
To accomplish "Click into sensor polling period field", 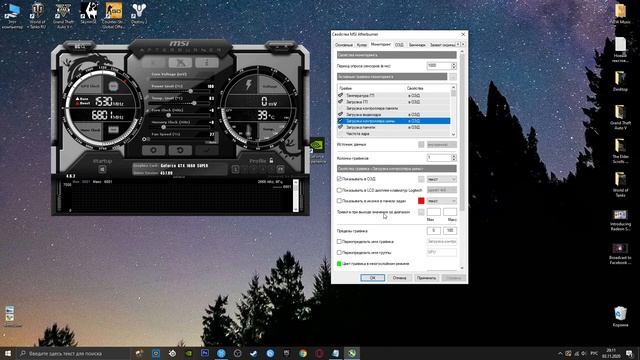I will (439, 66).
